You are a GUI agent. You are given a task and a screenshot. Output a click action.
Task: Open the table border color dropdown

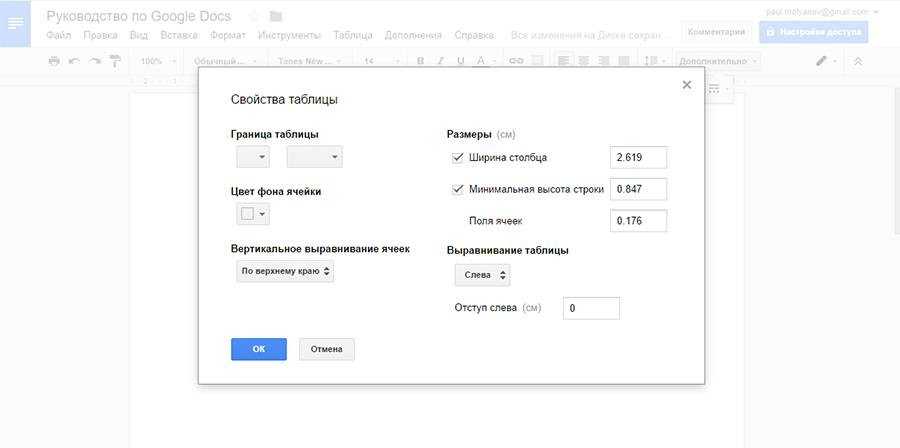(x=253, y=157)
